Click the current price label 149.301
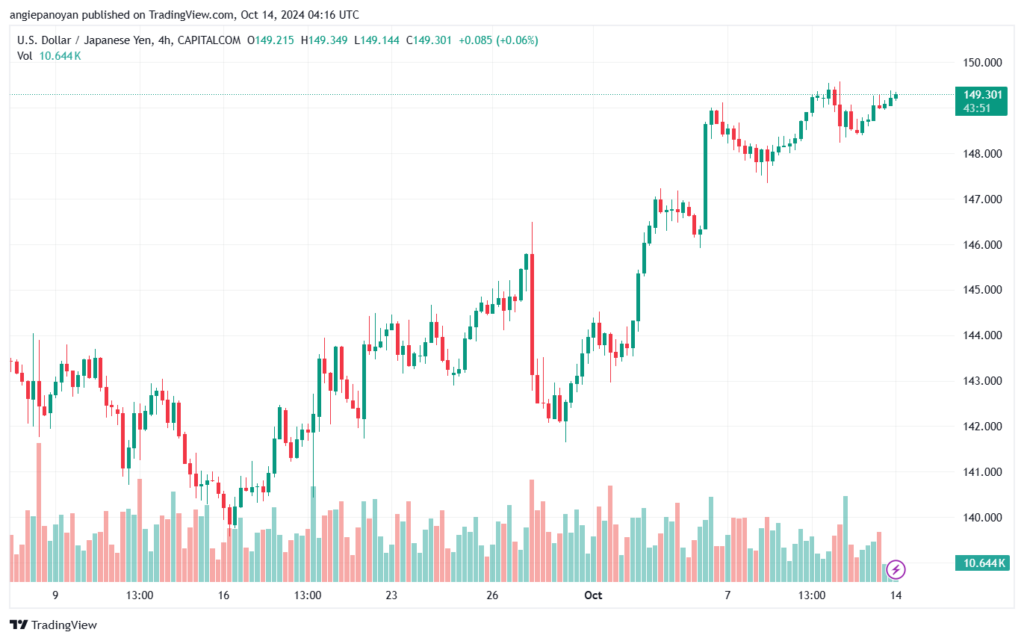Viewport: 1024px width, 641px height. 982,95
